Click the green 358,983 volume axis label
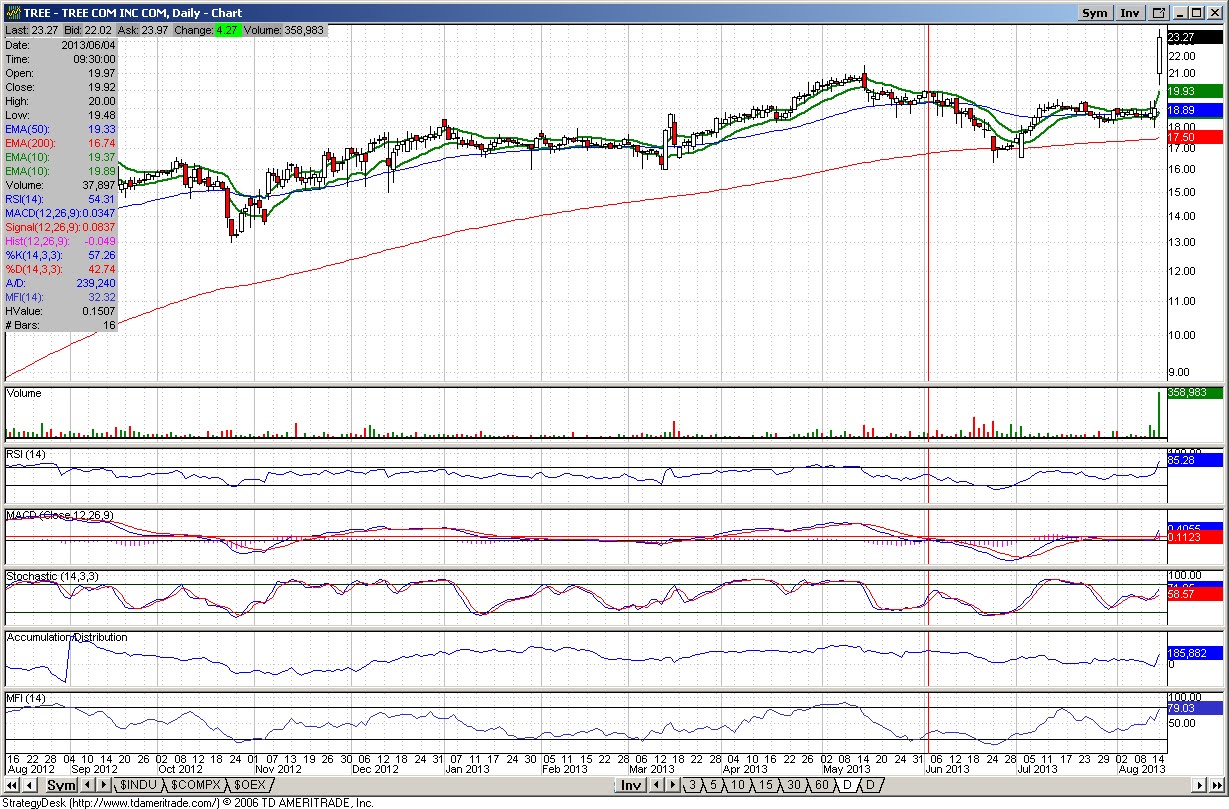 tap(1194, 393)
